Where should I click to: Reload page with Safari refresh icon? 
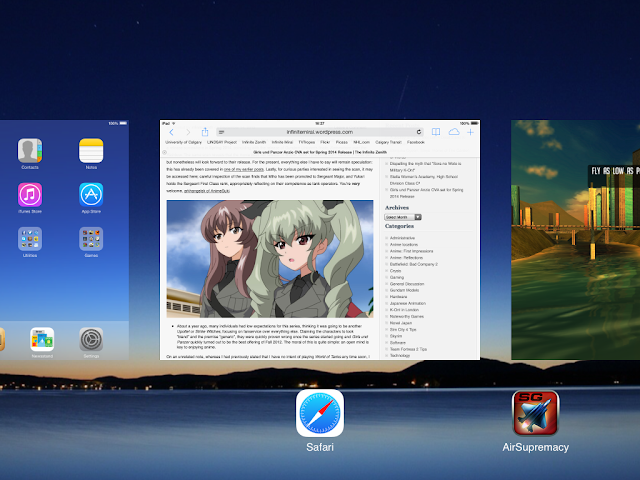[x=419, y=132]
